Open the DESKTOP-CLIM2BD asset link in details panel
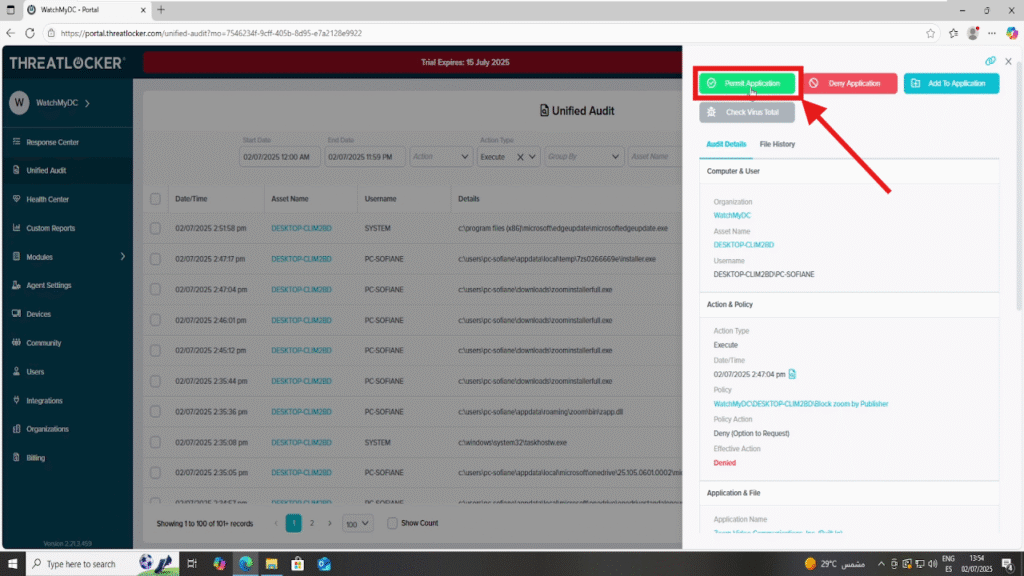Screen dimensions: 1024x576 pyautogui.click(x=743, y=245)
